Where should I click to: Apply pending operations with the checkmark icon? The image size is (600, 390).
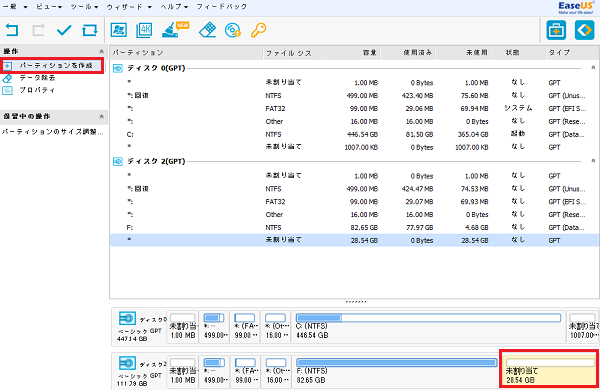(x=64, y=30)
